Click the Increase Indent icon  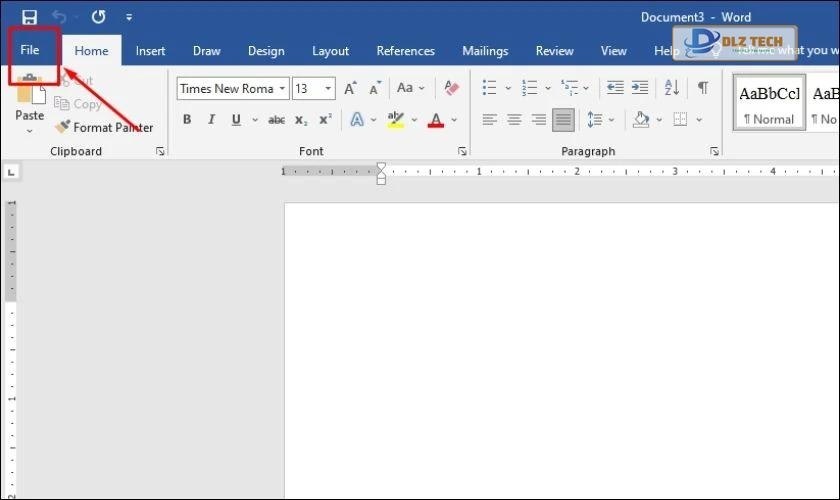pos(640,88)
